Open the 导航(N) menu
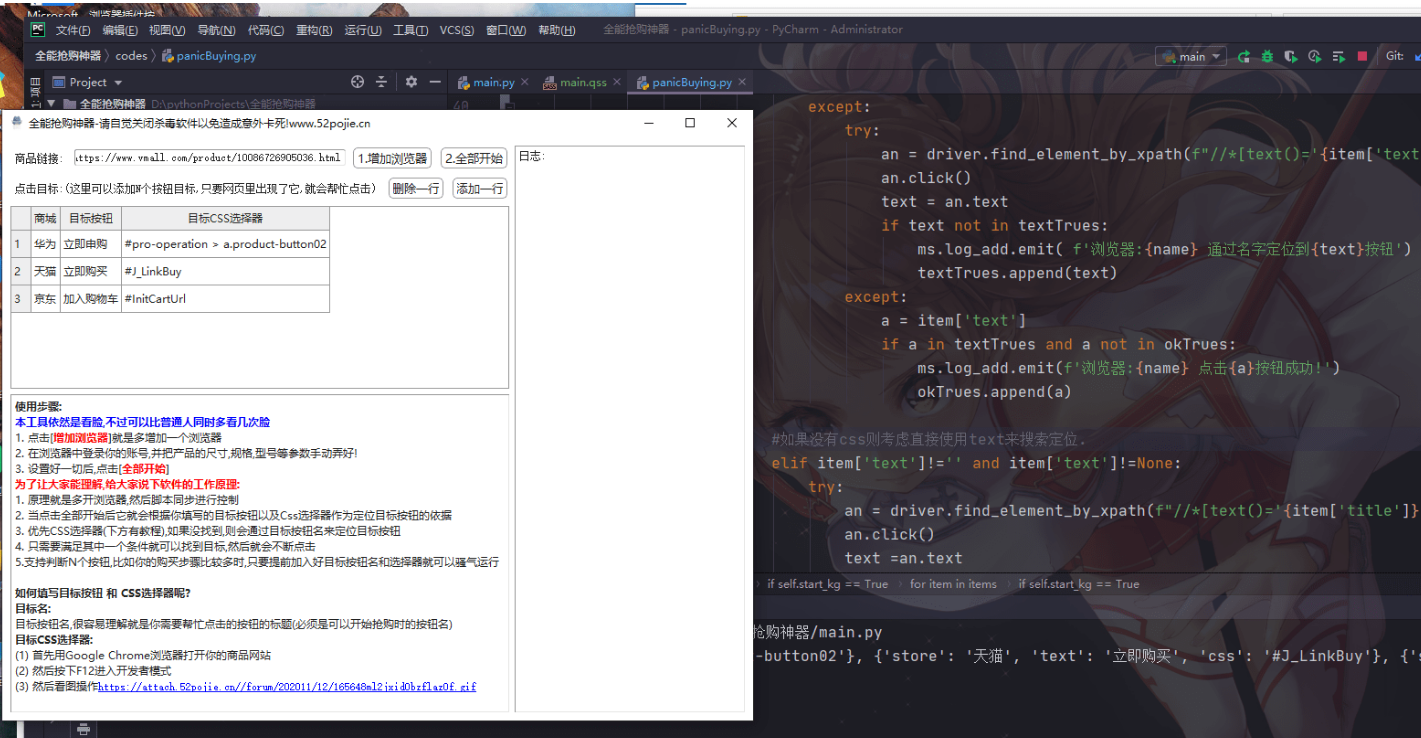The image size is (1421, 738). 217,30
